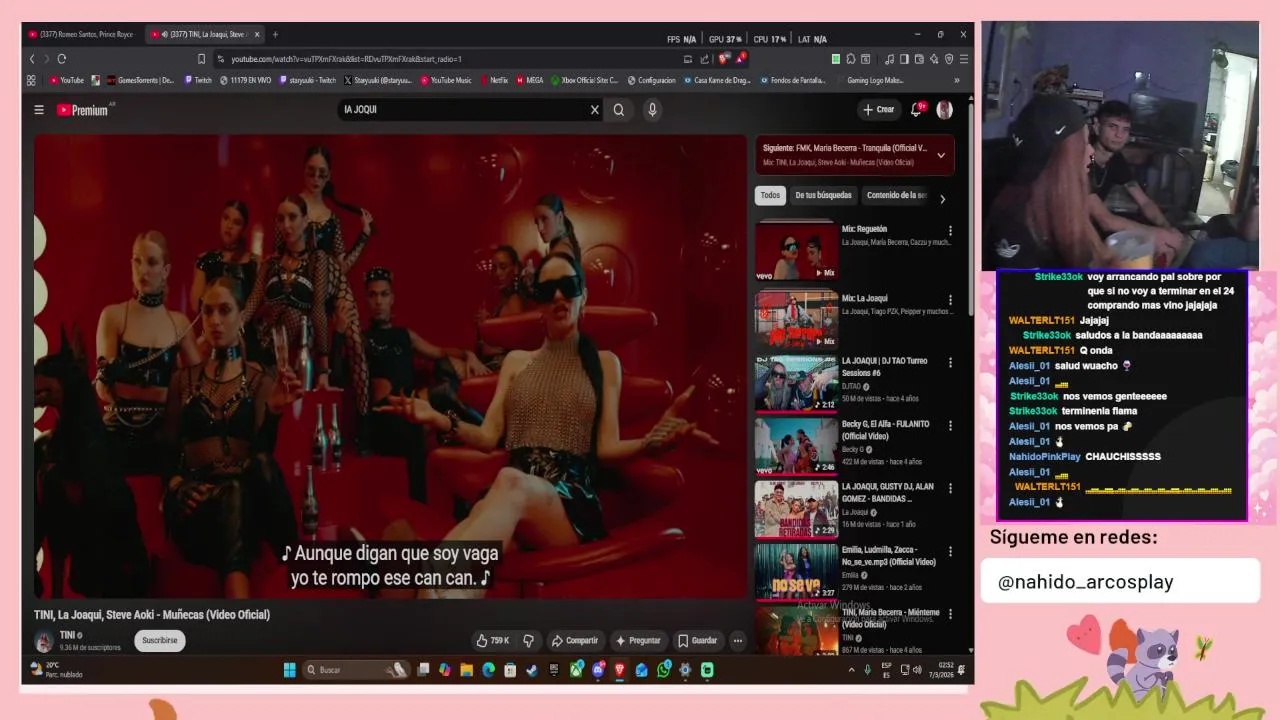Open the YouTube guide hamburger menu
This screenshot has height=720, width=1280.
point(39,110)
